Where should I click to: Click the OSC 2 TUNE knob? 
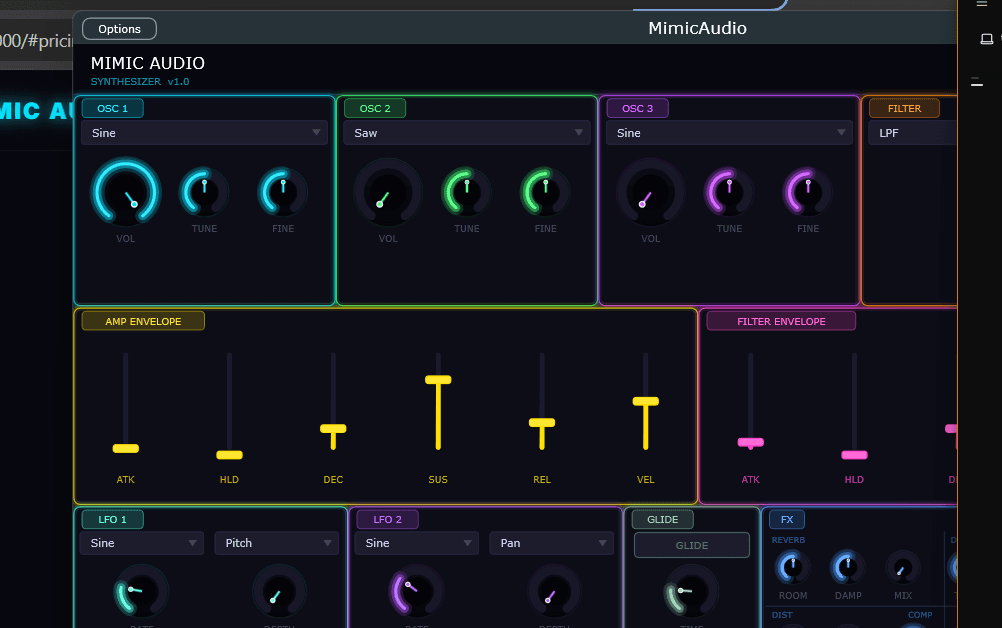[466, 192]
